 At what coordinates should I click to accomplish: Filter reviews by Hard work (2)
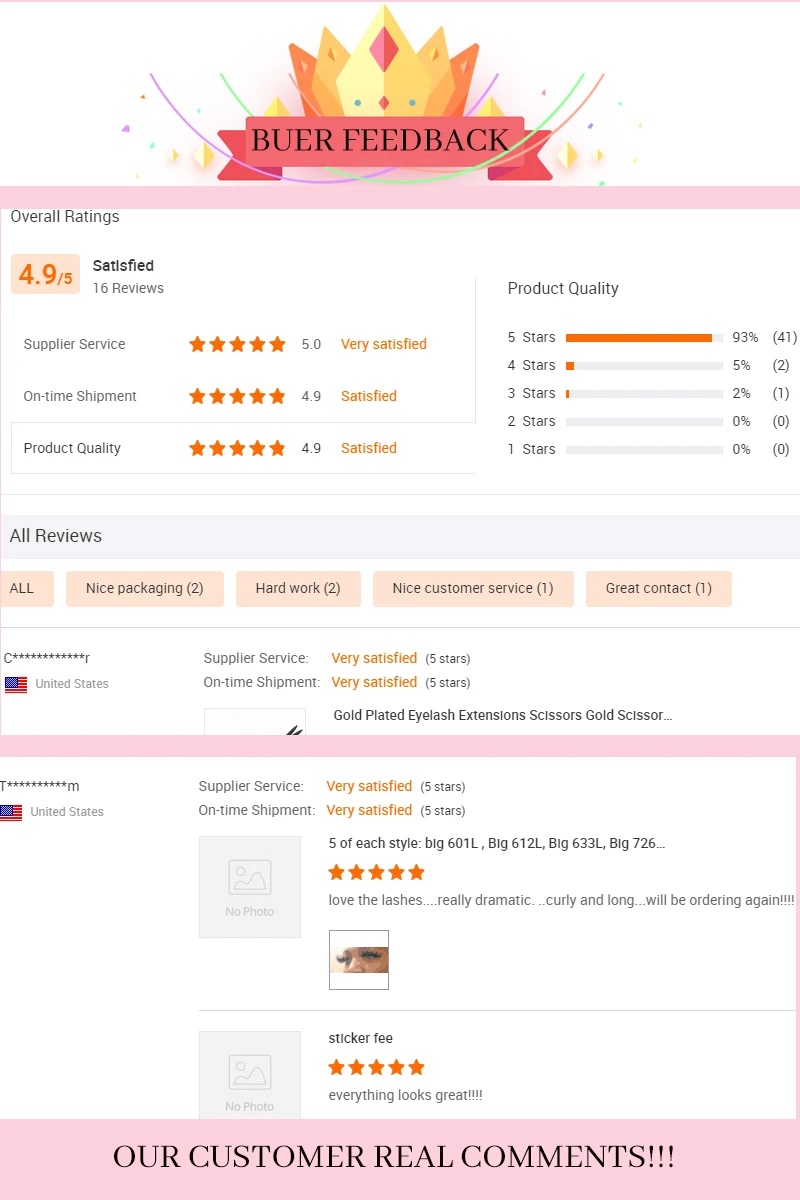298,588
